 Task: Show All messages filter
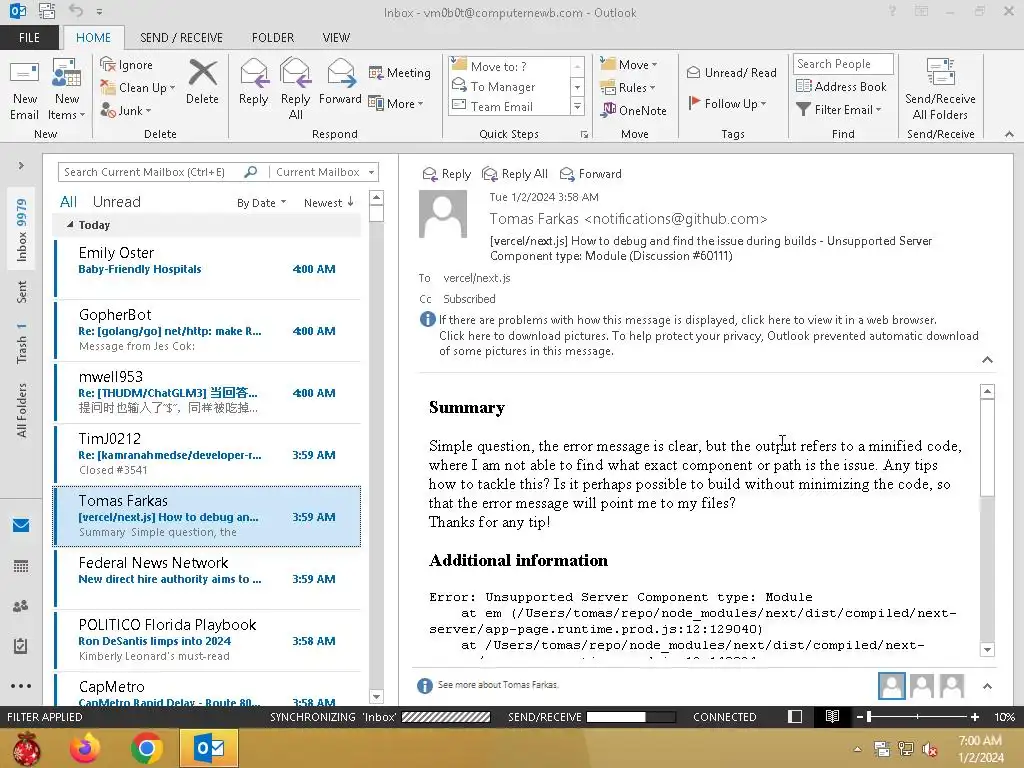point(68,202)
